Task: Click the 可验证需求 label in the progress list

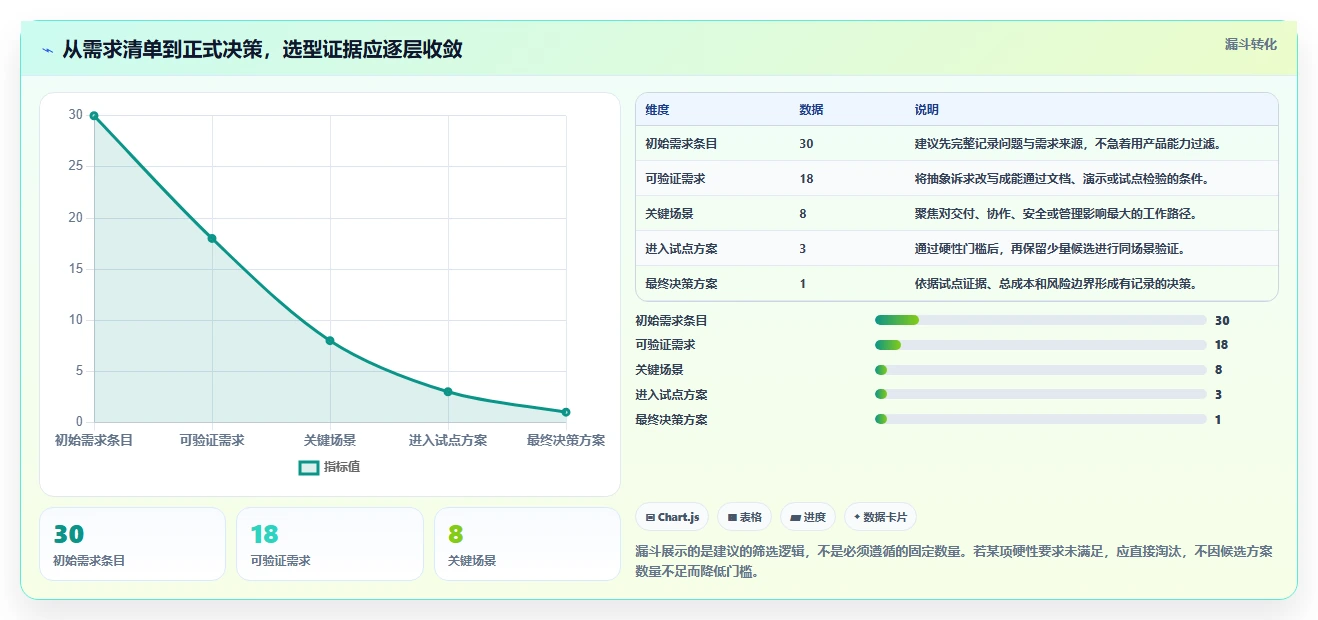Action: tap(665, 345)
